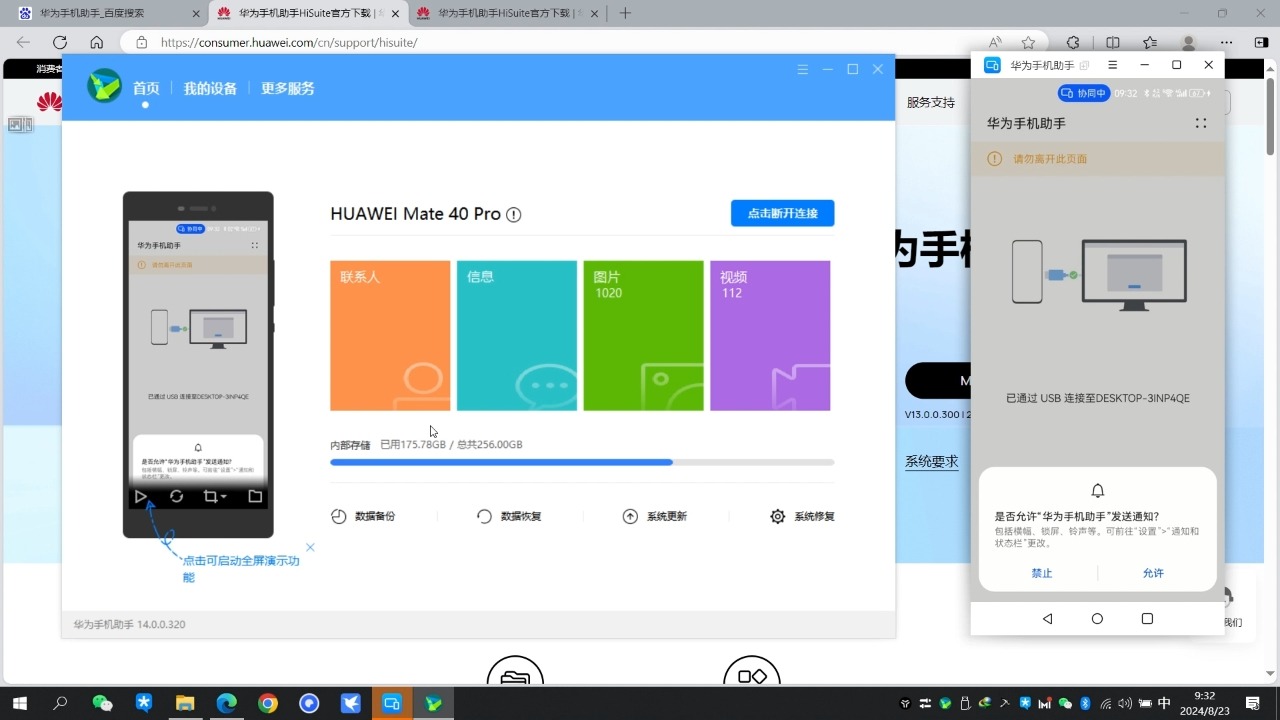Click the browser home button
The width and height of the screenshot is (1280, 720).
click(x=96, y=42)
